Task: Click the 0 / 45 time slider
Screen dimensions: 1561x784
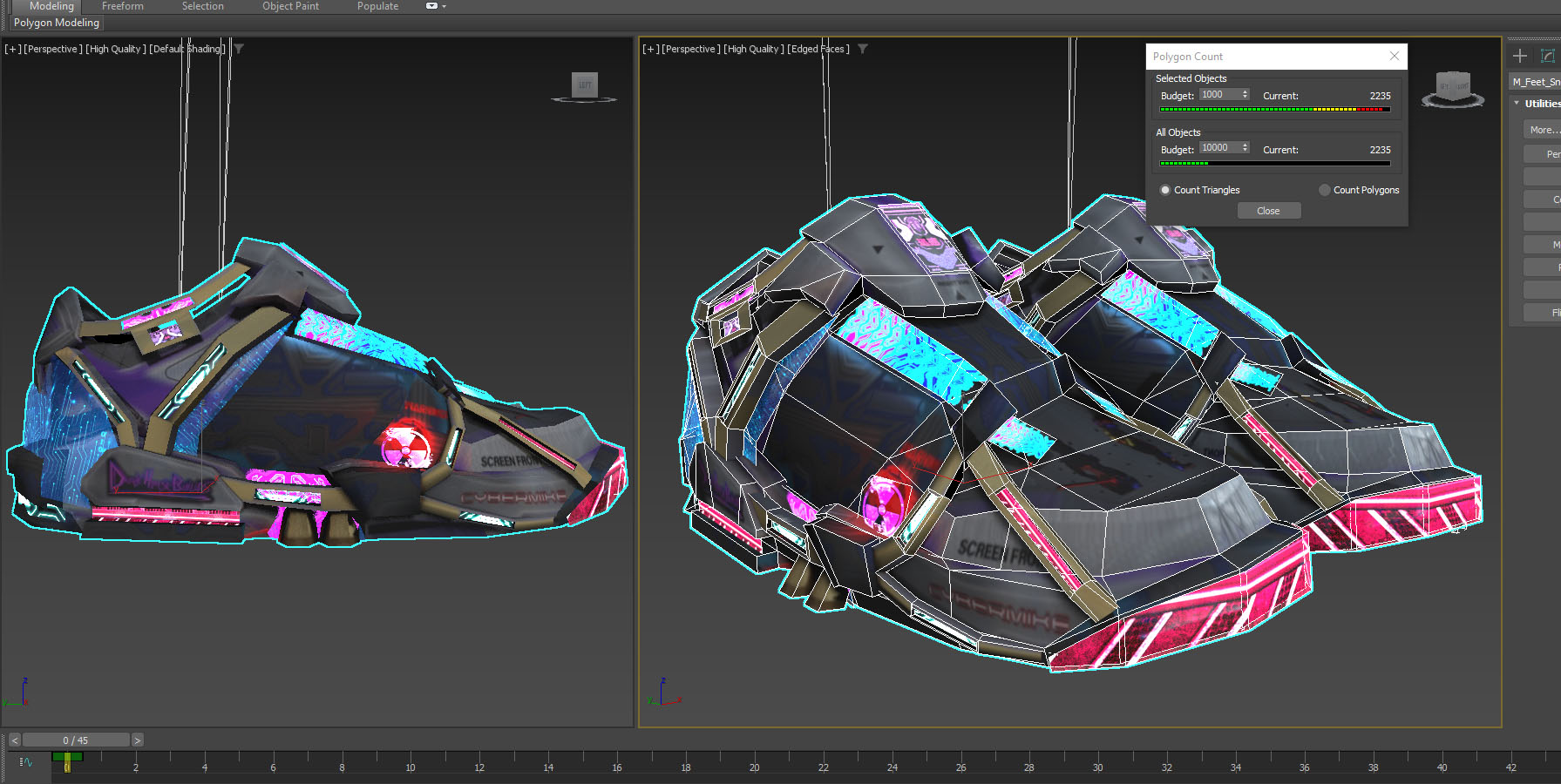Action: point(76,740)
